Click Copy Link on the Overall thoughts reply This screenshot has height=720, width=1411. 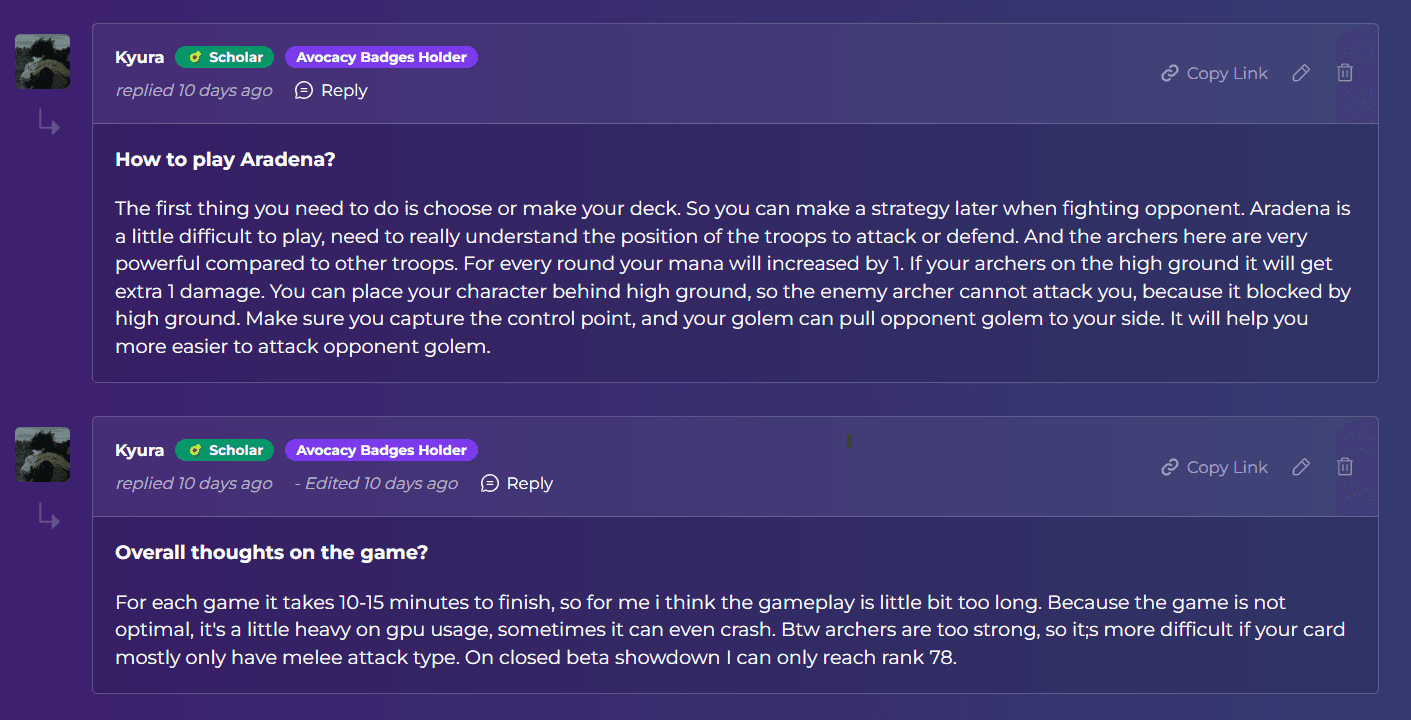point(1214,467)
